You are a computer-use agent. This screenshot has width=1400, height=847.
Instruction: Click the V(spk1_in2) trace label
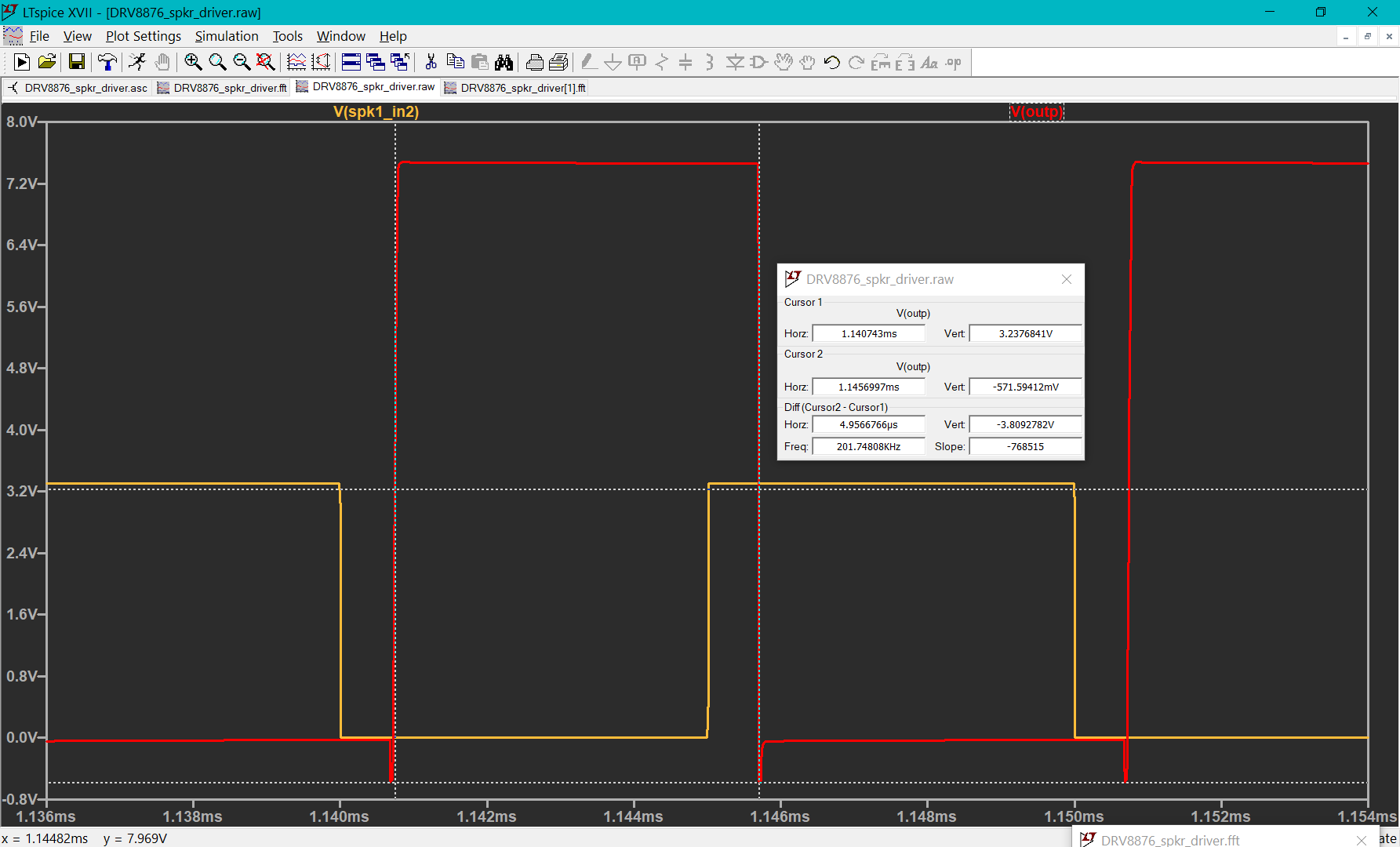pyautogui.click(x=376, y=111)
